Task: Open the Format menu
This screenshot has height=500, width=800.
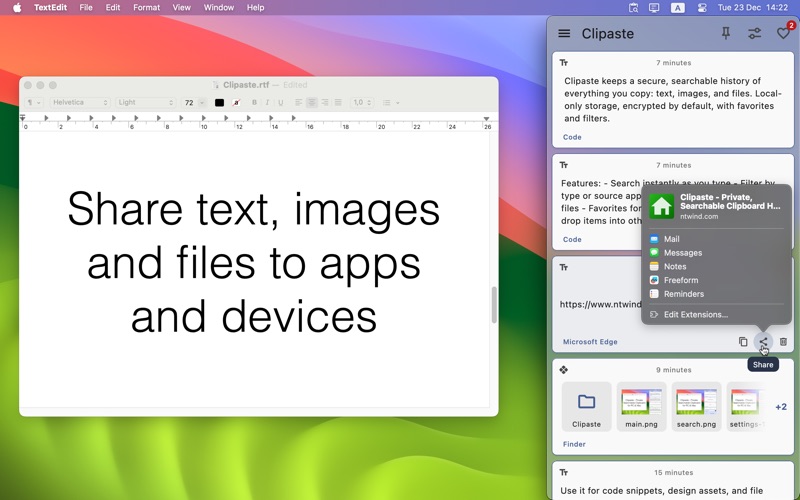Action: 146,7
